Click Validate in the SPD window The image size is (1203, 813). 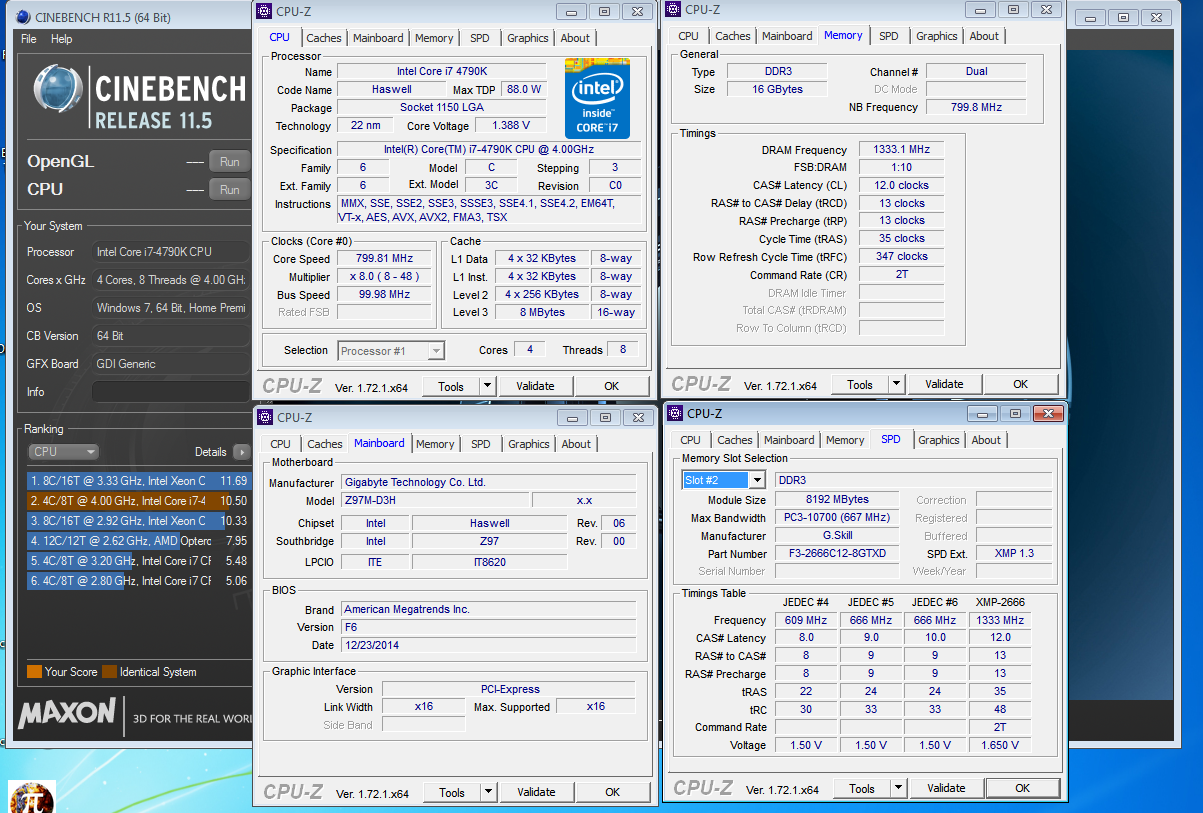click(946, 788)
